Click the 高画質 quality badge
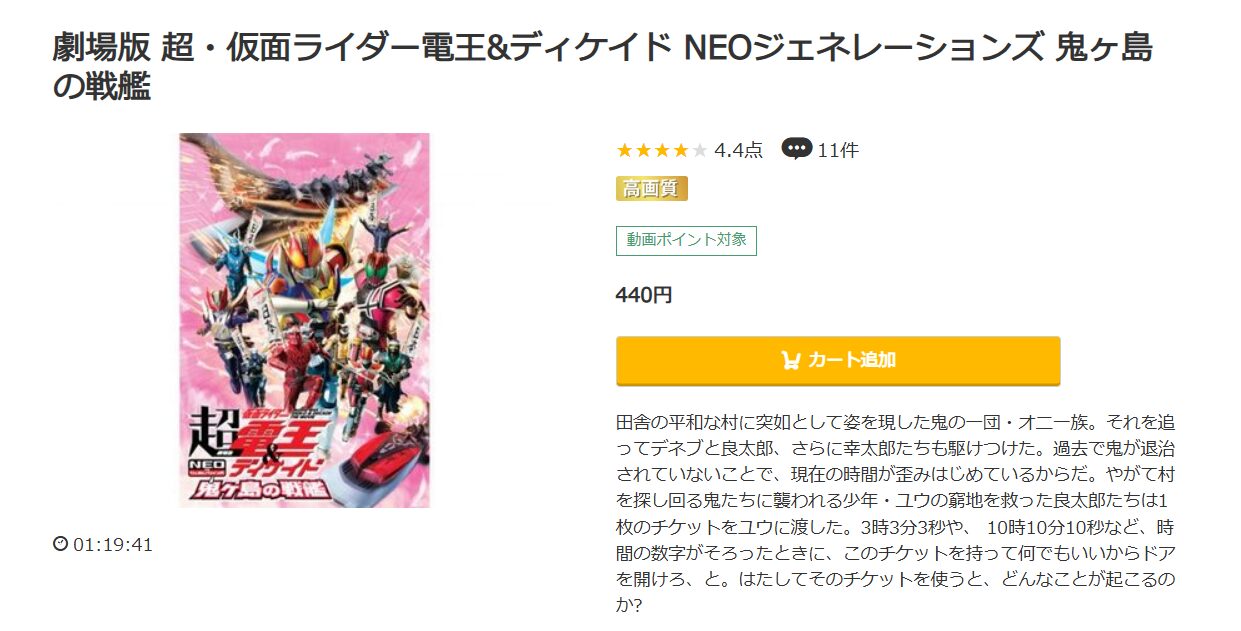The height and width of the screenshot is (631, 1241). point(651,188)
